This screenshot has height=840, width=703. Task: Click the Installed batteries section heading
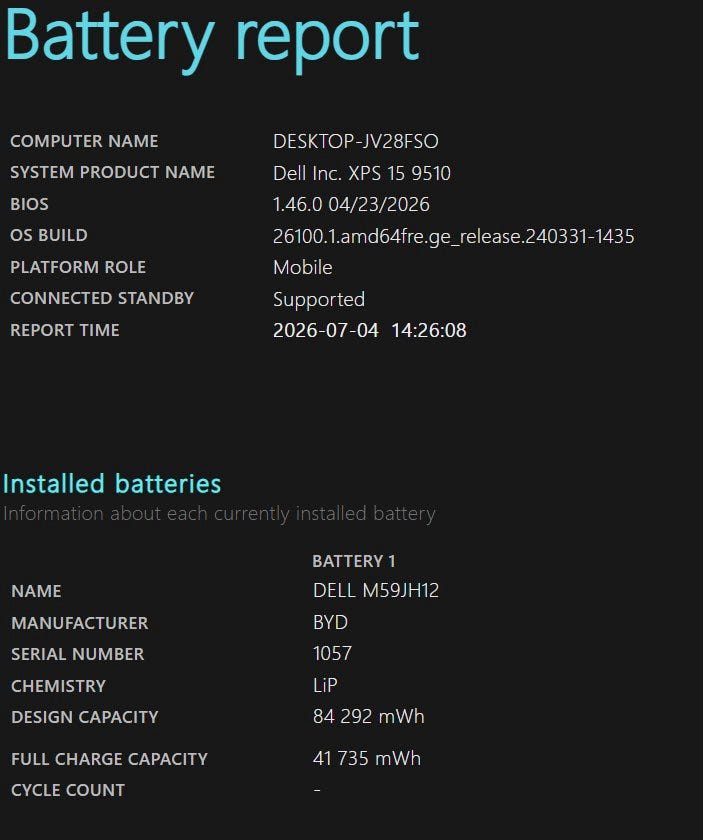point(112,484)
